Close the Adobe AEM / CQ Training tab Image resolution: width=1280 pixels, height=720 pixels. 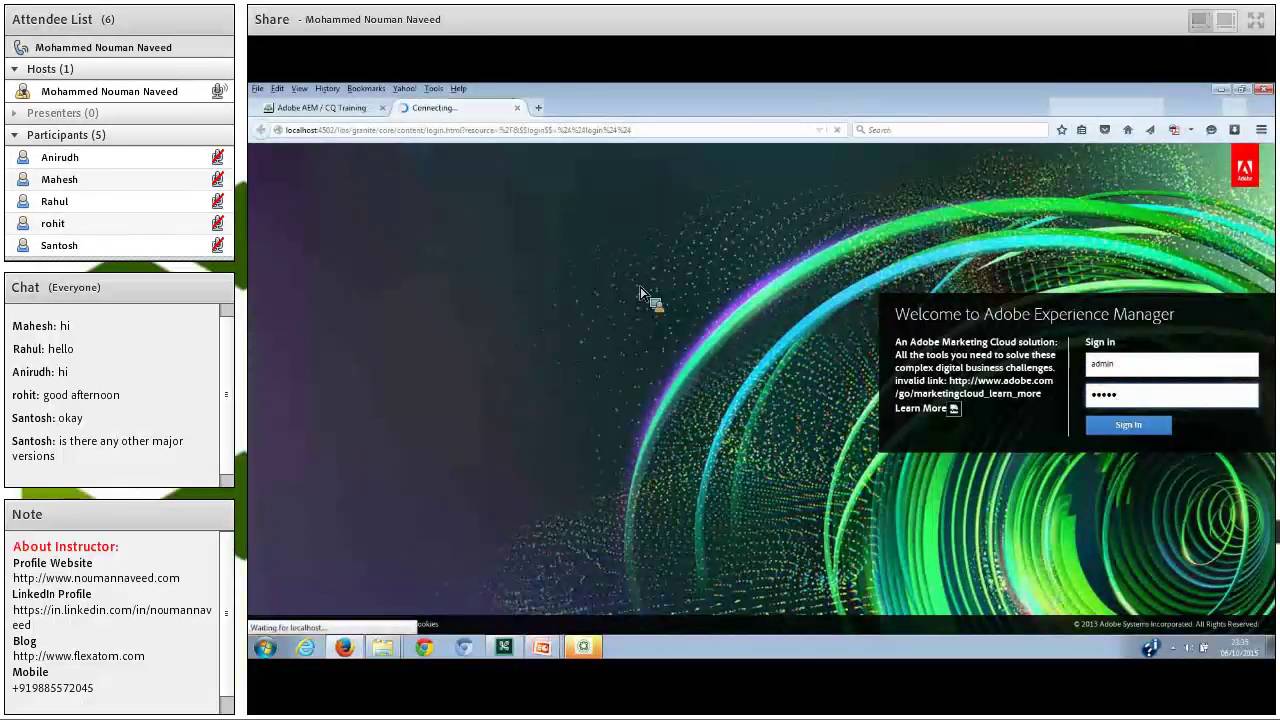tap(382, 108)
